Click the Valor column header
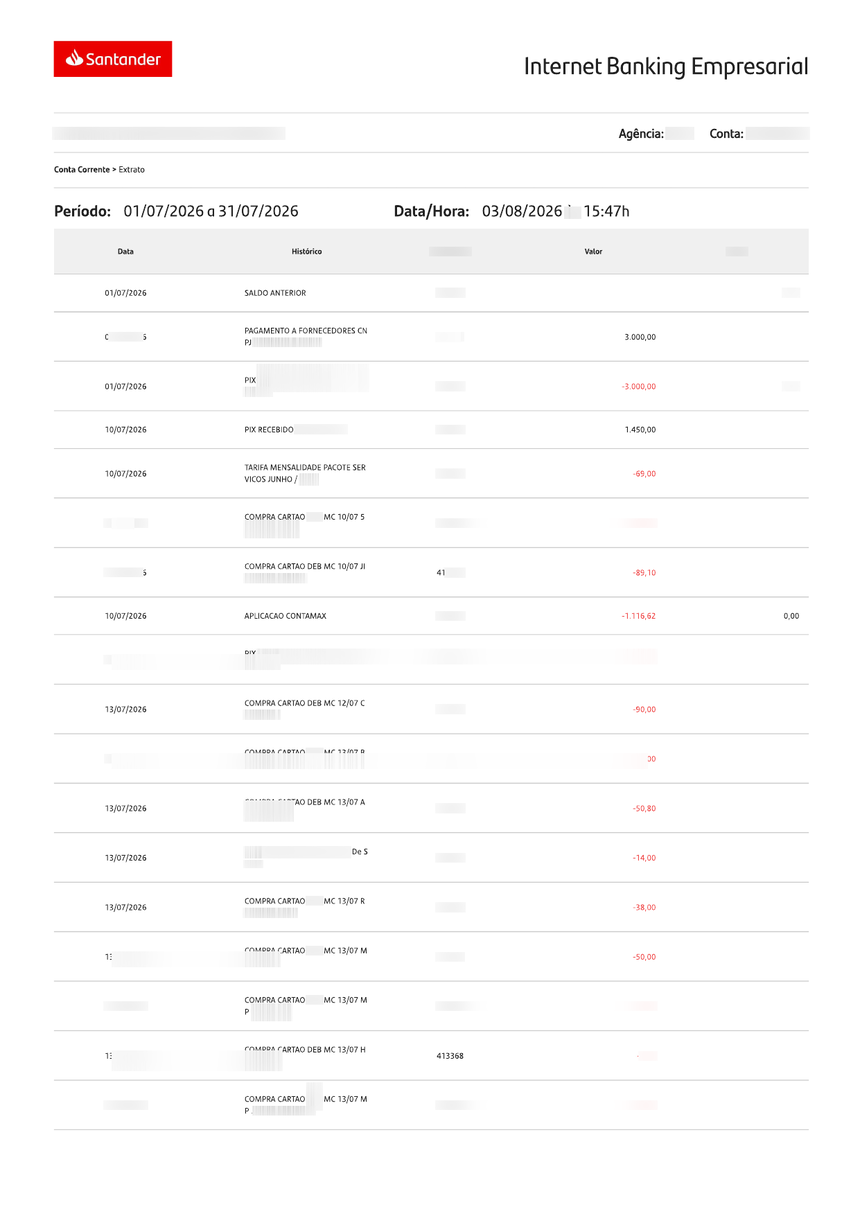This screenshot has height=1216, width=860. click(x=593, y=252)
